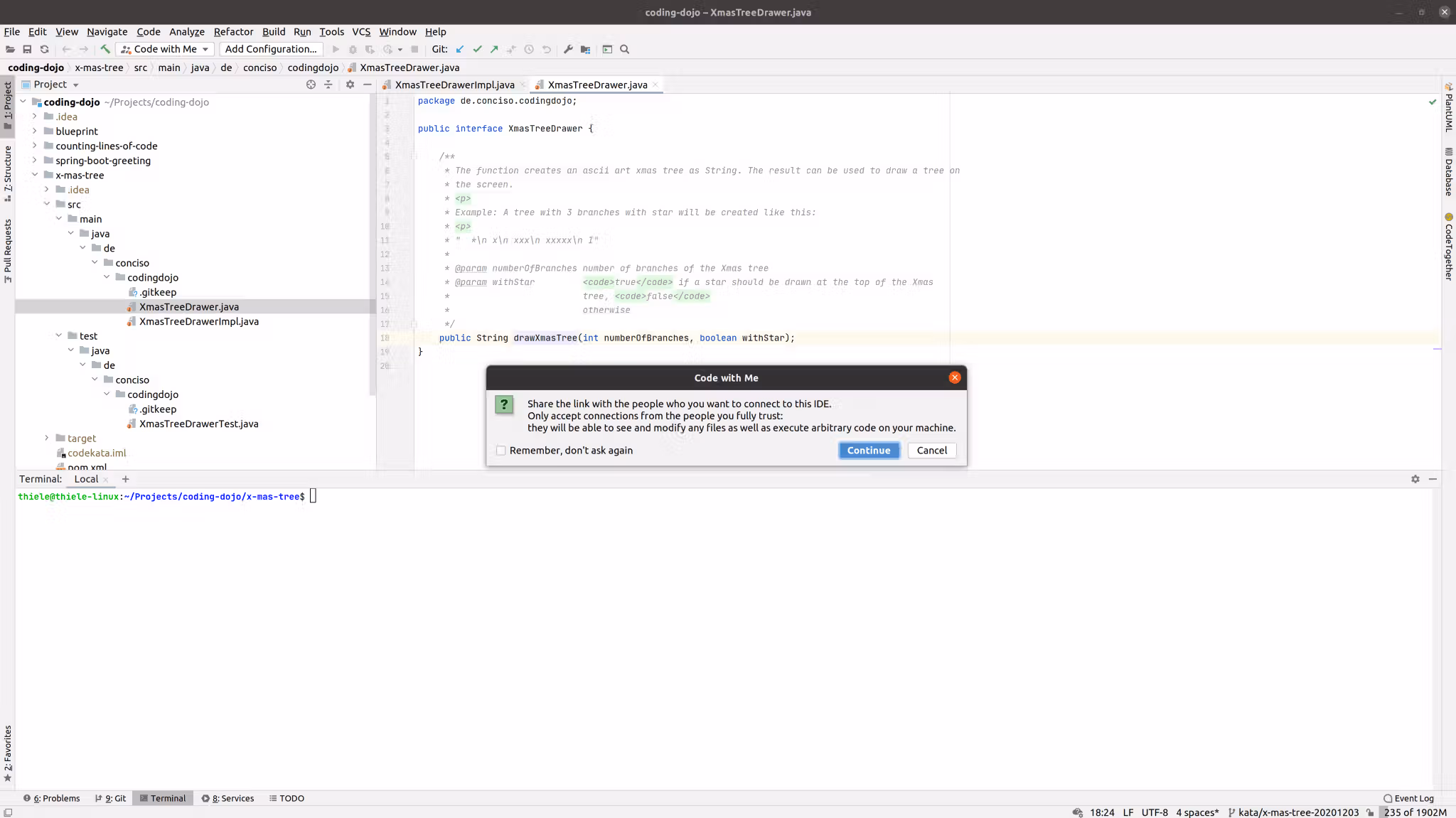This screenshot has width=1456, height=818.
Task: Click the Git Update Project arrow icon
Action: 460,49
